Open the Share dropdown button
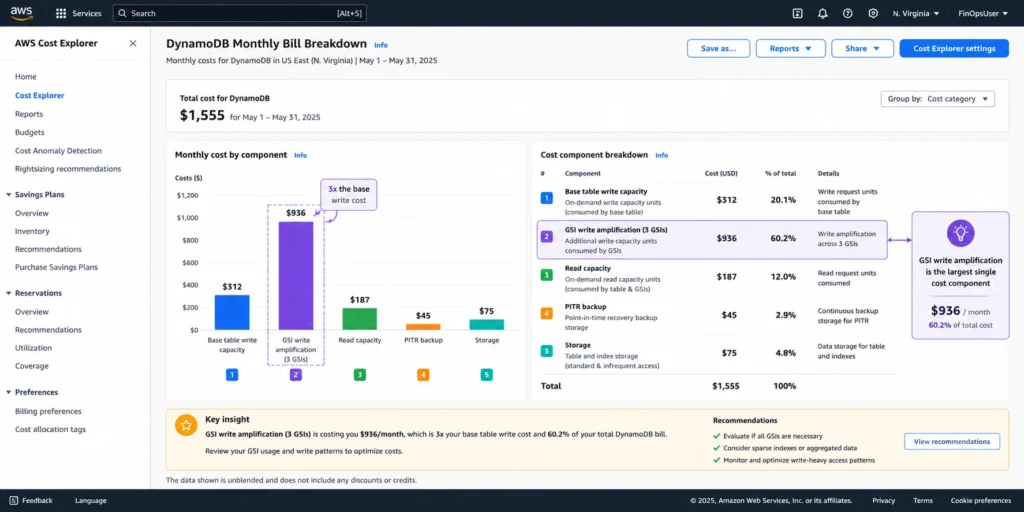 [x=862, y=48]
